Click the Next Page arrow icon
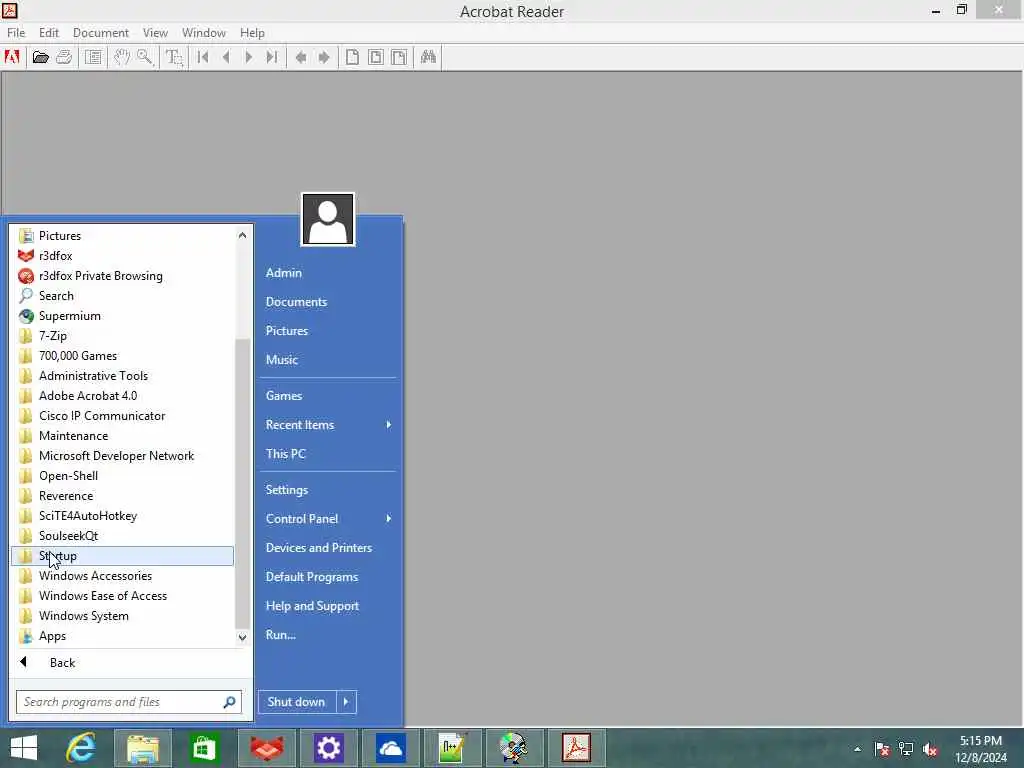Screen dimensions: 1024x768 [249, 57]
